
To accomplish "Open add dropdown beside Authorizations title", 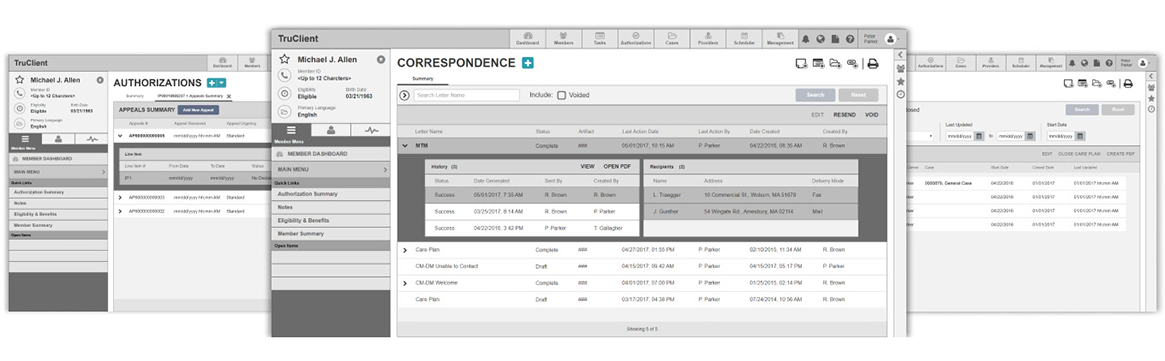I will (221, 83).
